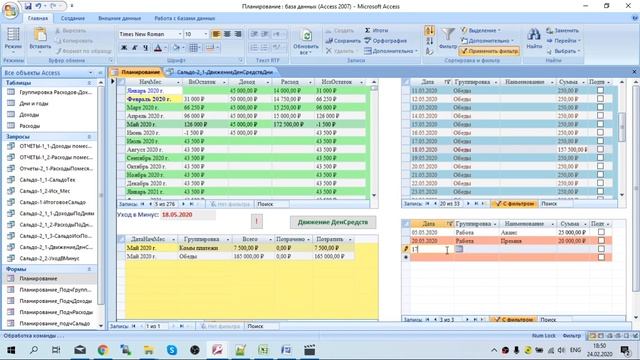Viewport: 640px width, 360px height.
Task: Toggle checkbox in the empty new-record row
Action: click(601, 257)
